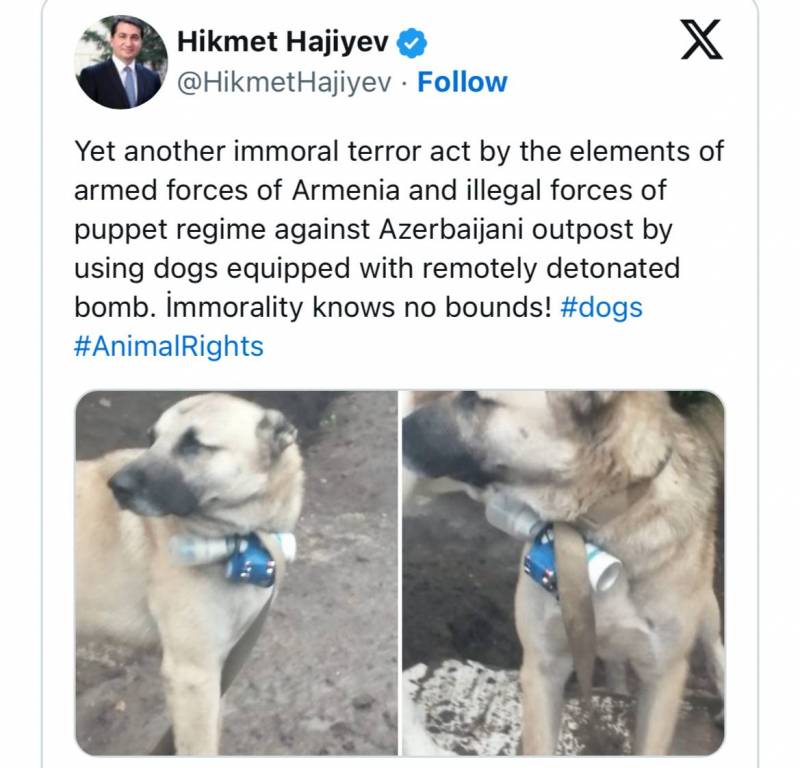Open the X logo link
The image size is (800, 768).
point(702,40)
